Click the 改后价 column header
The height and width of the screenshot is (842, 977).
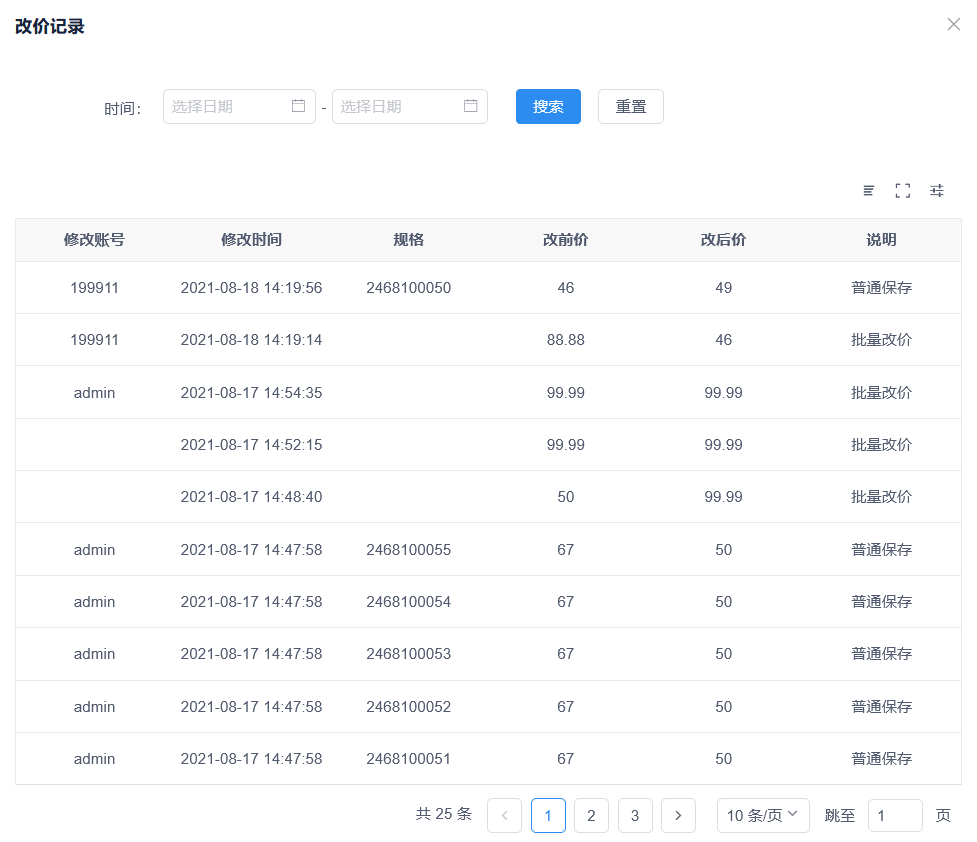click(723, 240)
